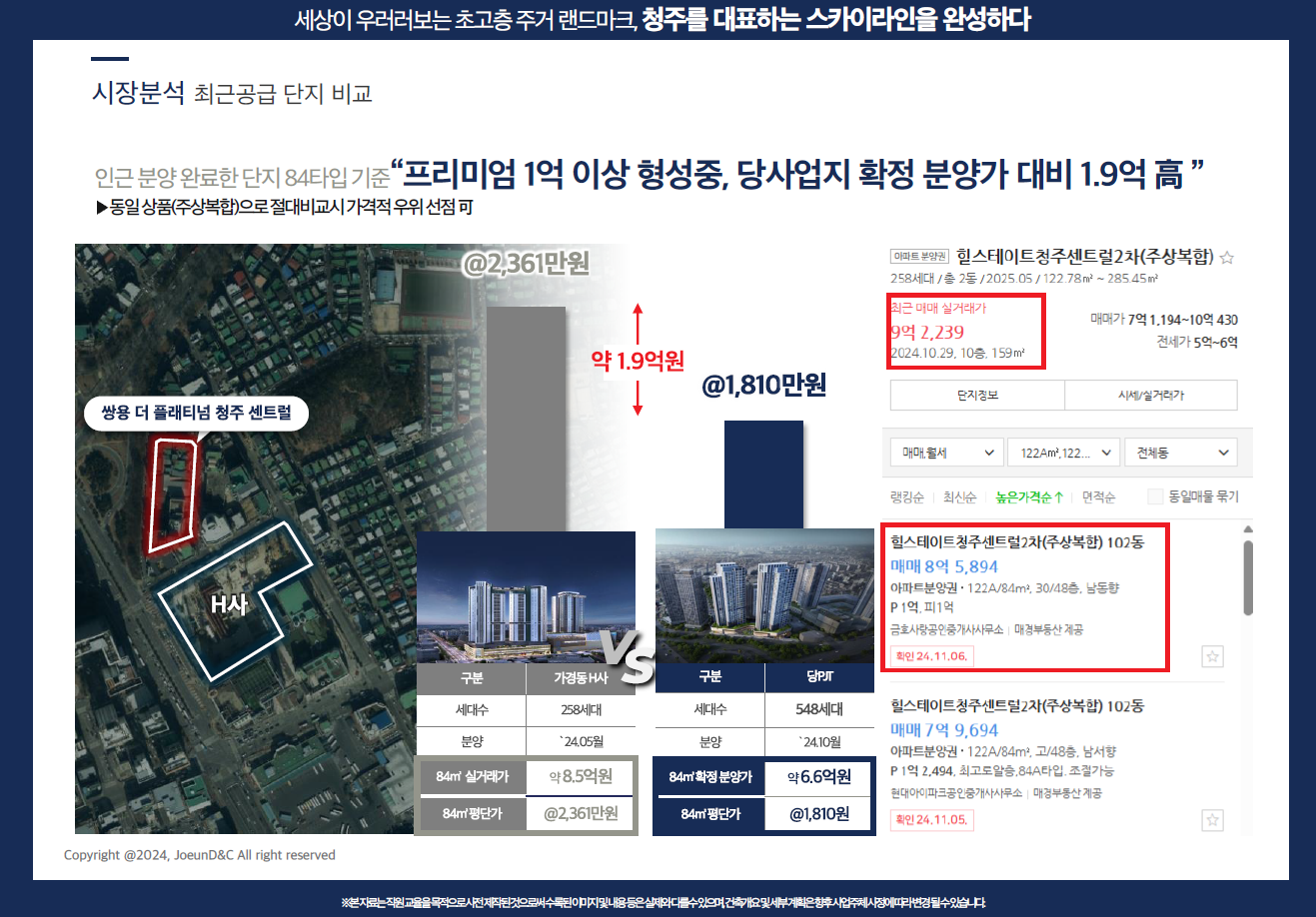Open the 시세/실거래가 tab
Screen dimensions: 1316x917
click(x=1151, y=396)
